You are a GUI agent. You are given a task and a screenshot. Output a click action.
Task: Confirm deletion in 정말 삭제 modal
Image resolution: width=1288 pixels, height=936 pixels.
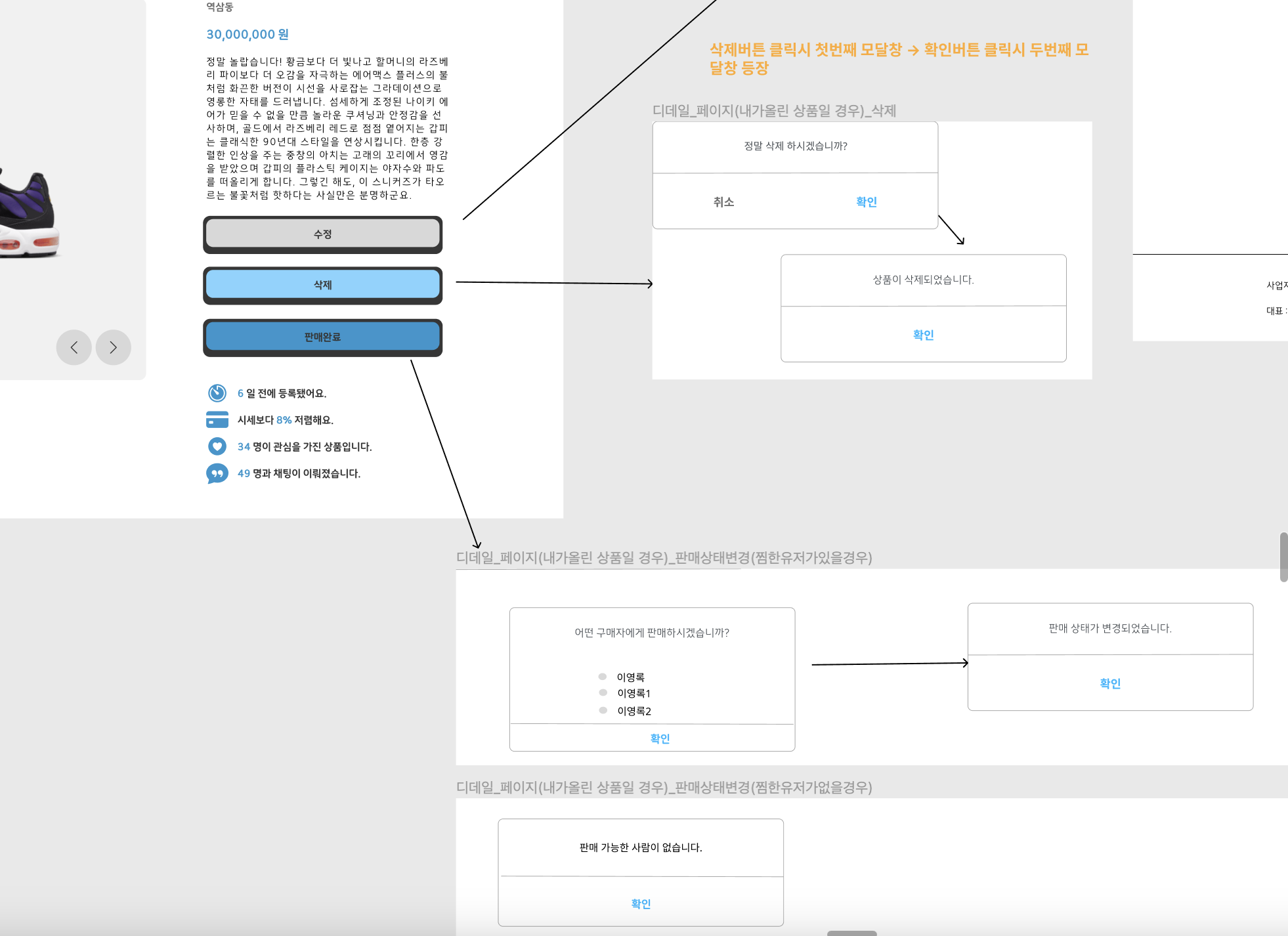(867, 202)
